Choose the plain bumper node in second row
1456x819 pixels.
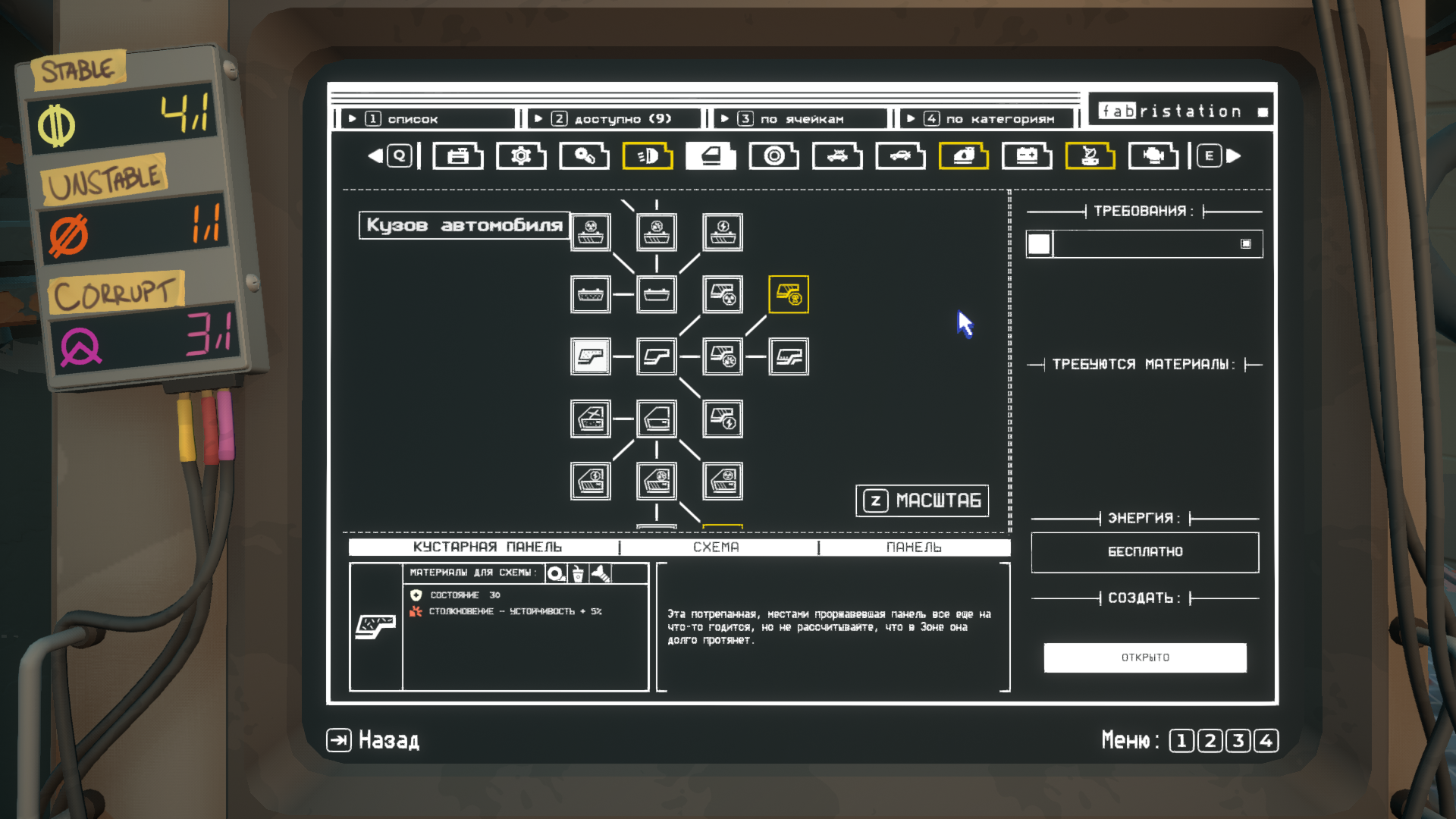pos(657,294)
